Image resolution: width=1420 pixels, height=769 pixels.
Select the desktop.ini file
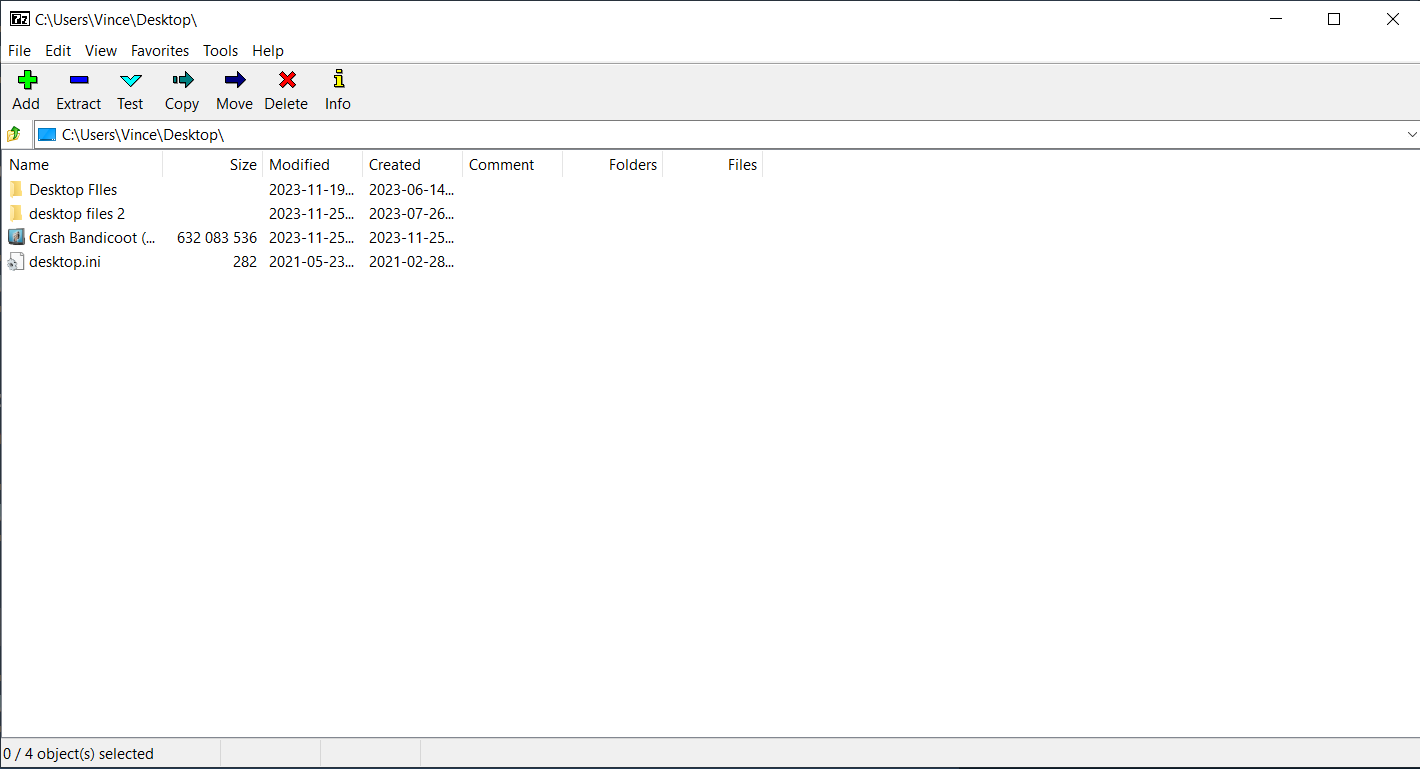65,261
